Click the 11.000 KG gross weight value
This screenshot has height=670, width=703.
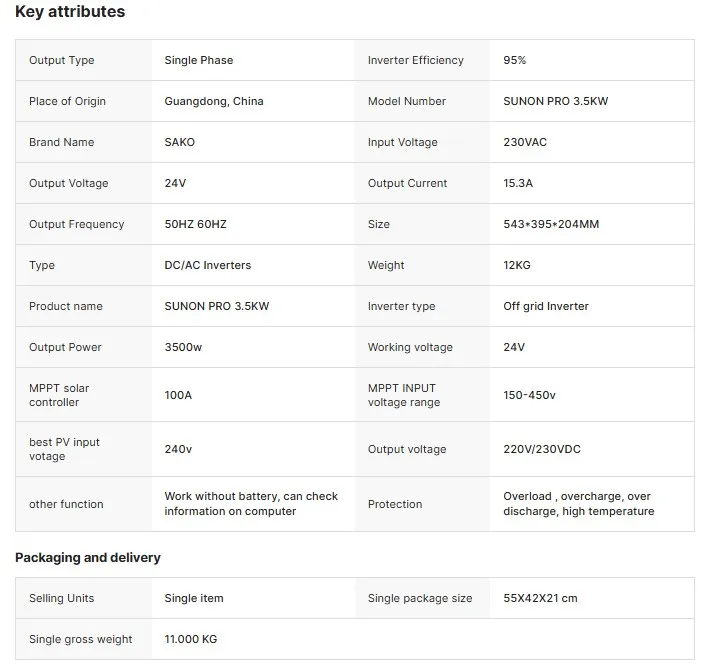pyautogui.click(x=191, y=639)
